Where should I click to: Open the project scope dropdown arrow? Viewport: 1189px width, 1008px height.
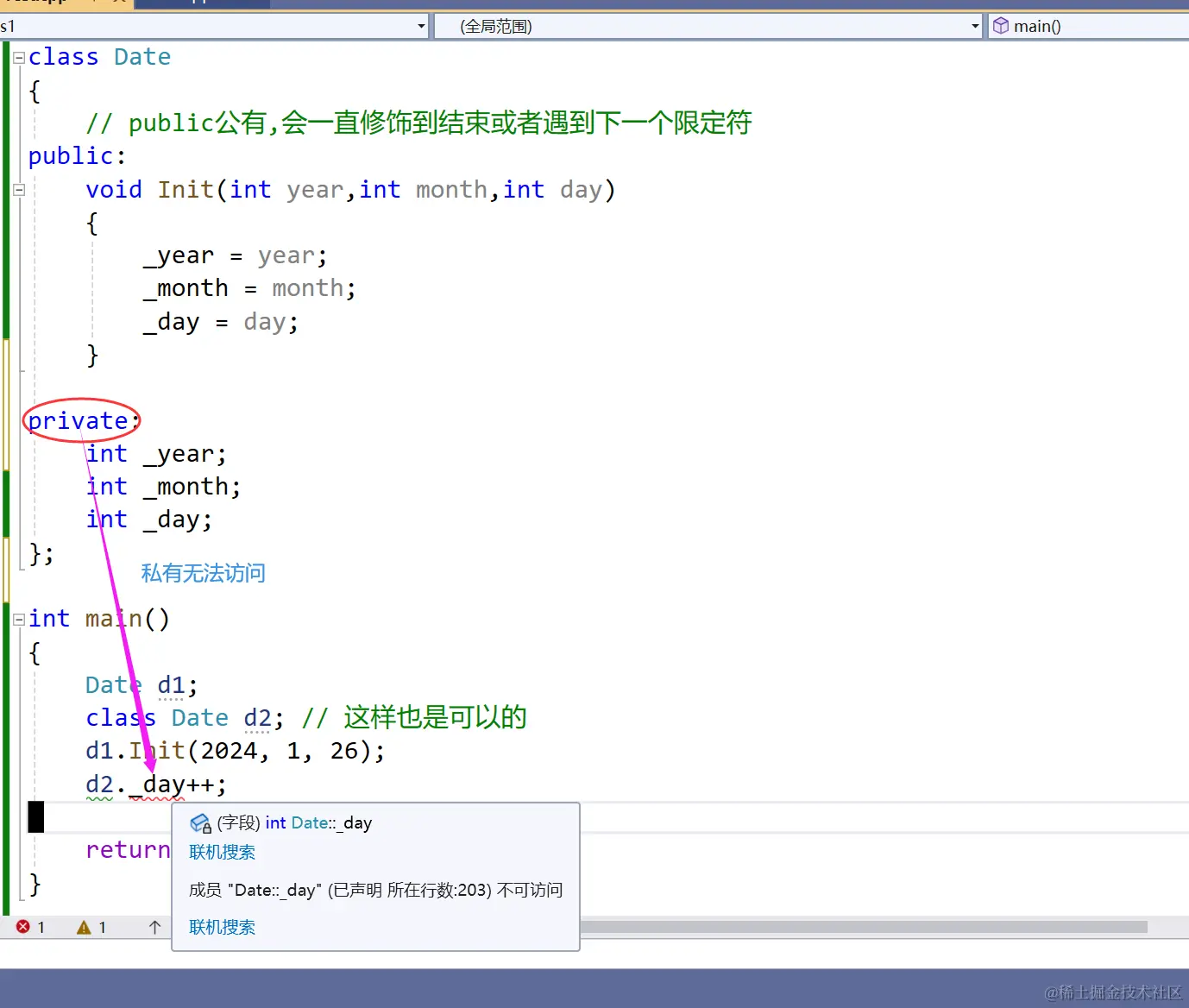click(421, 26)
